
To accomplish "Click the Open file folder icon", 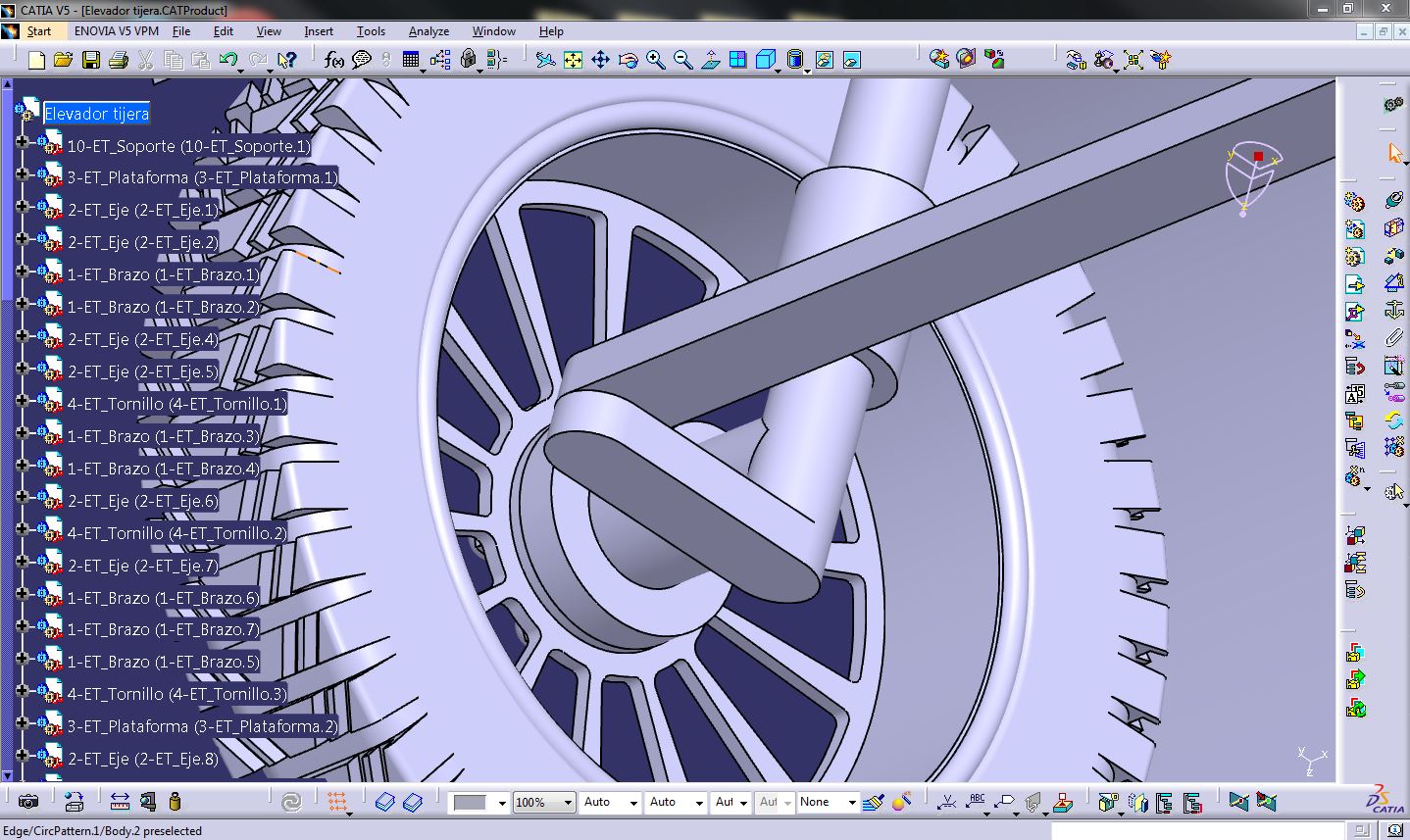I will coord(64,60).
